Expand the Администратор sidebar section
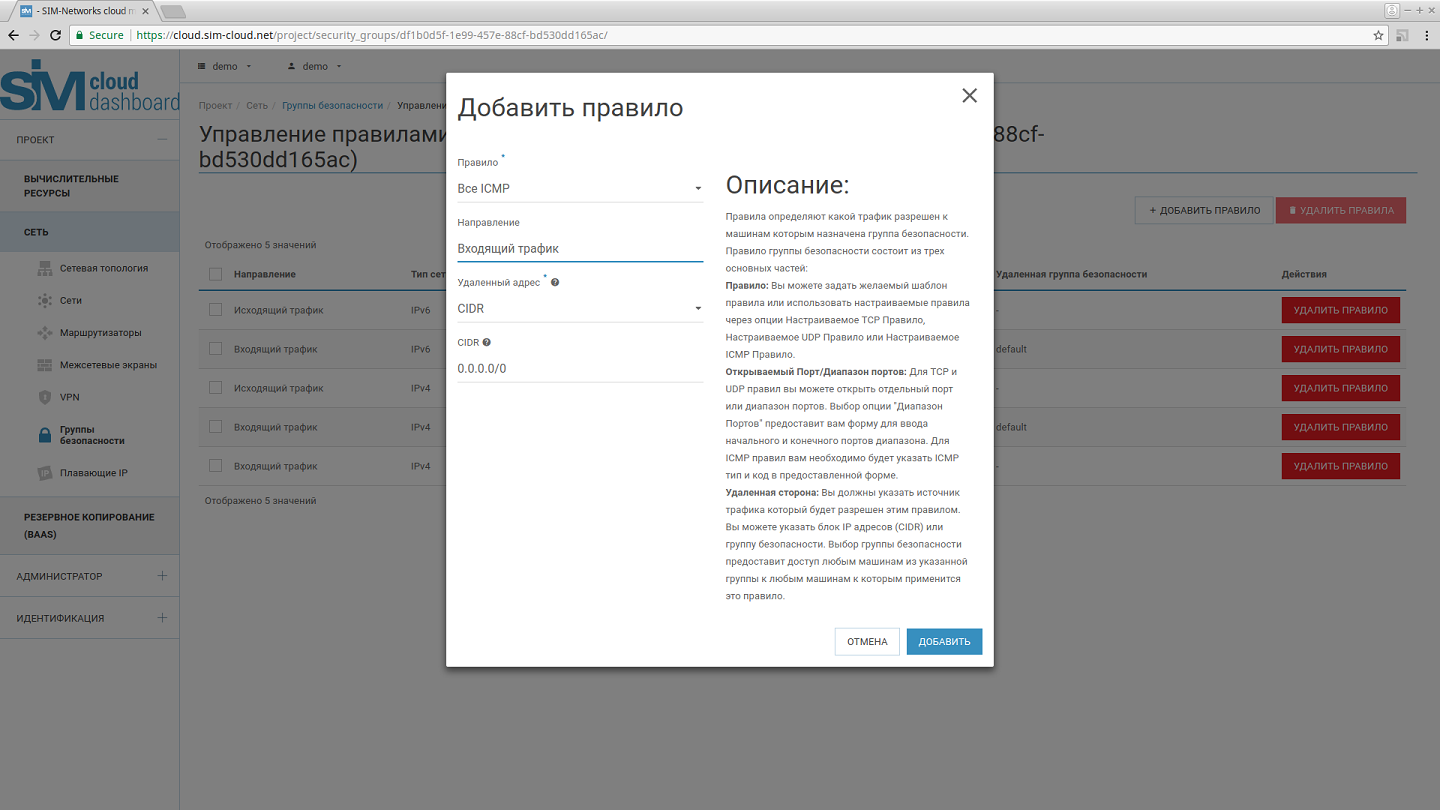The height and width of the screenshot is (810, 1440). (89, 576)
